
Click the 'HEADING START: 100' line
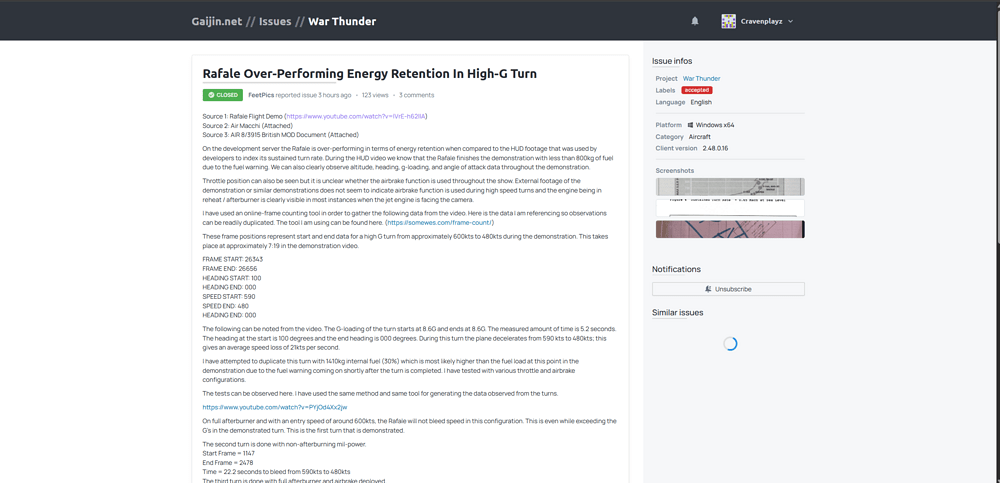coord(232,278)
